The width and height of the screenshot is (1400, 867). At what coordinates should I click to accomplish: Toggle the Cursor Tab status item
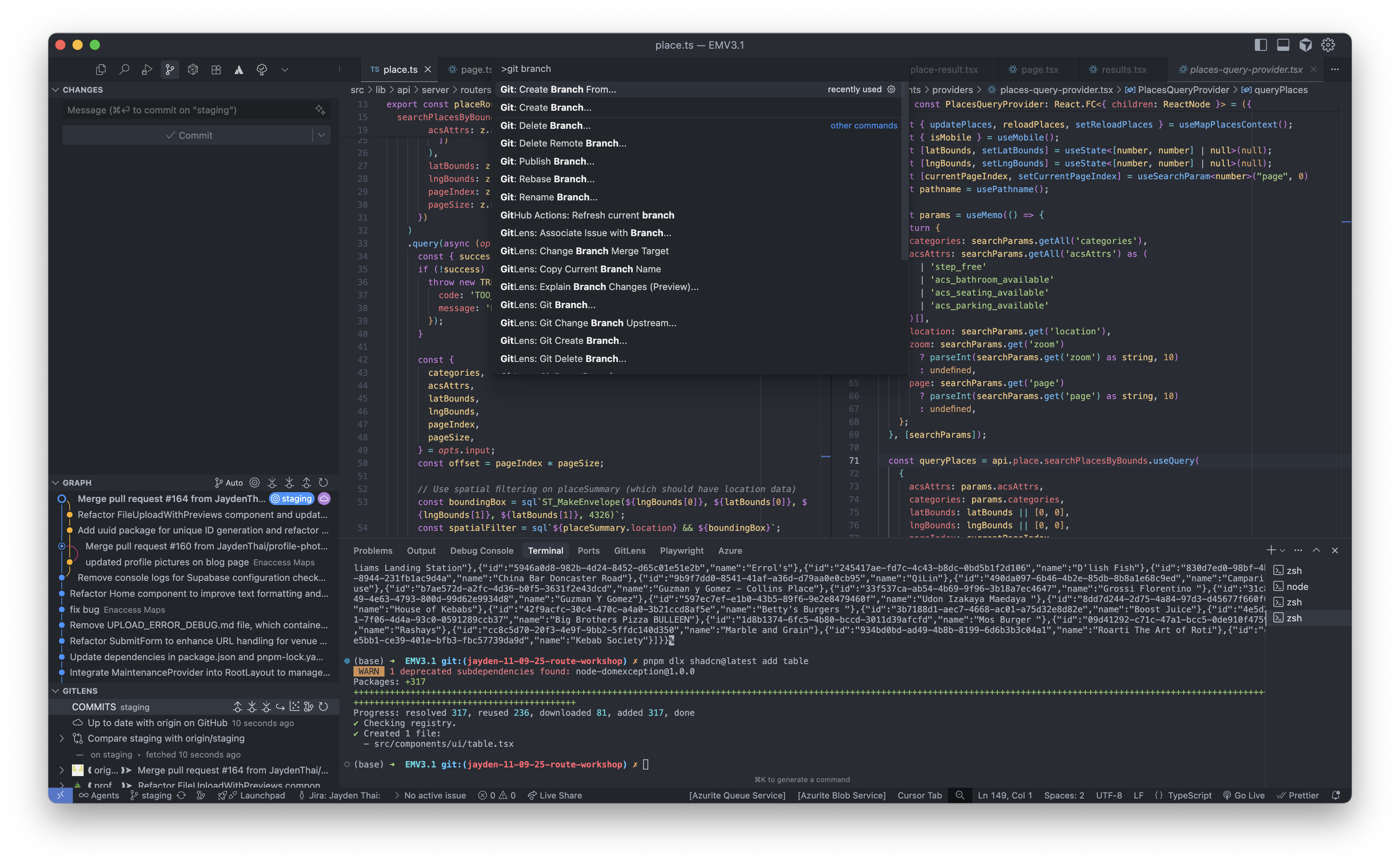[919, 795]
